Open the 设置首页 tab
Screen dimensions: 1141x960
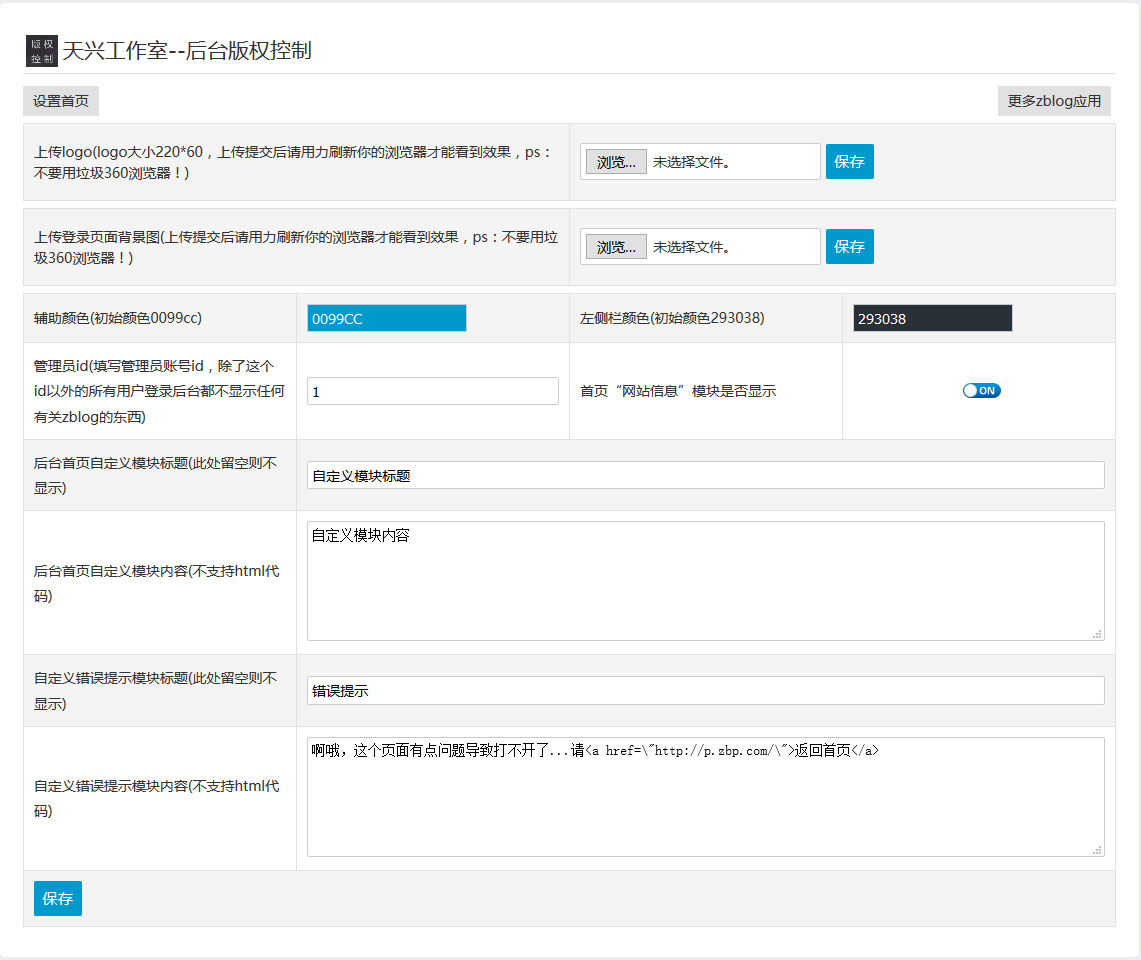pos(61,101)
